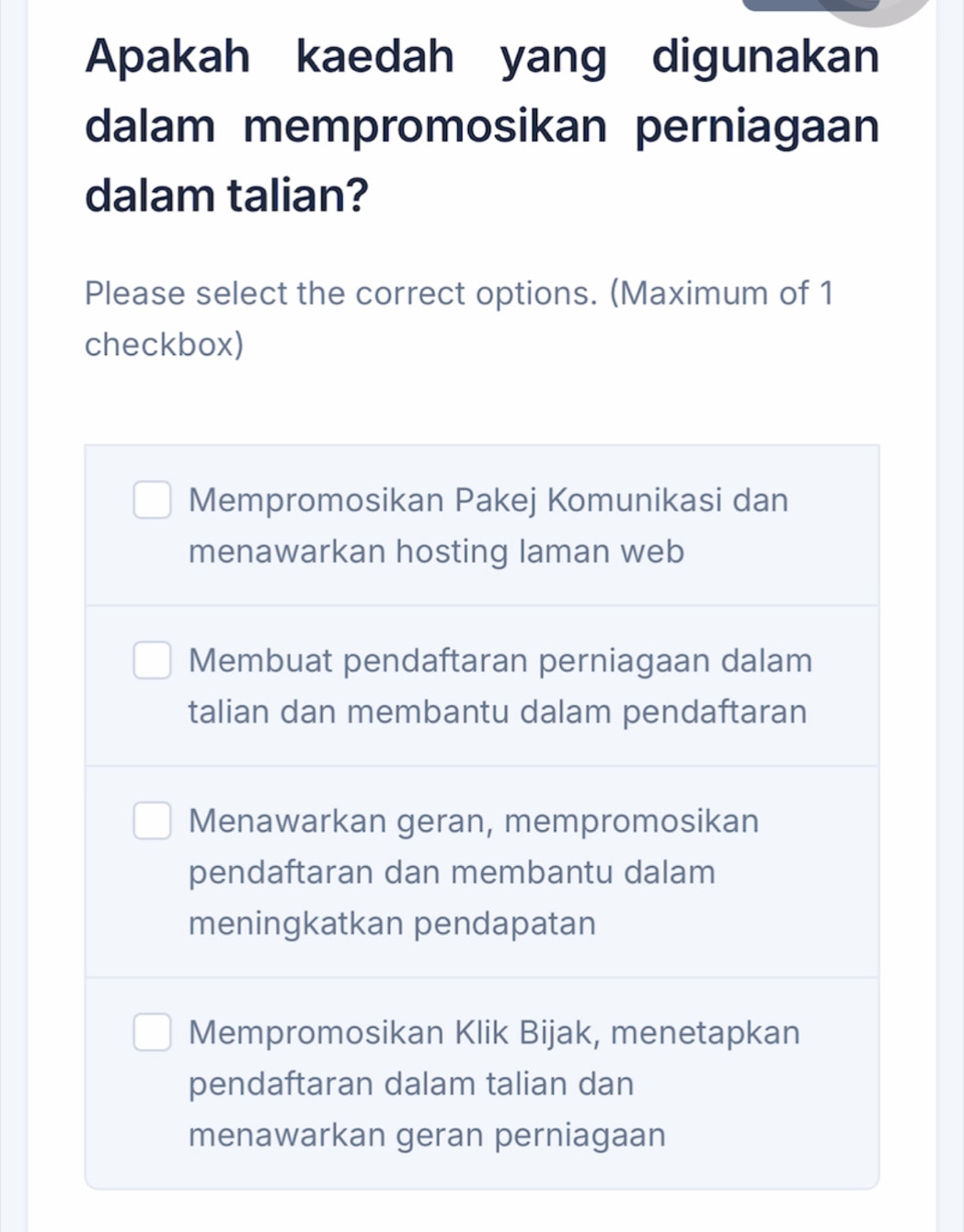Screen dimensions: 964x1232
Task: Click the 'meningkatkan pendapatan' answer text
Action: [392, 923]
